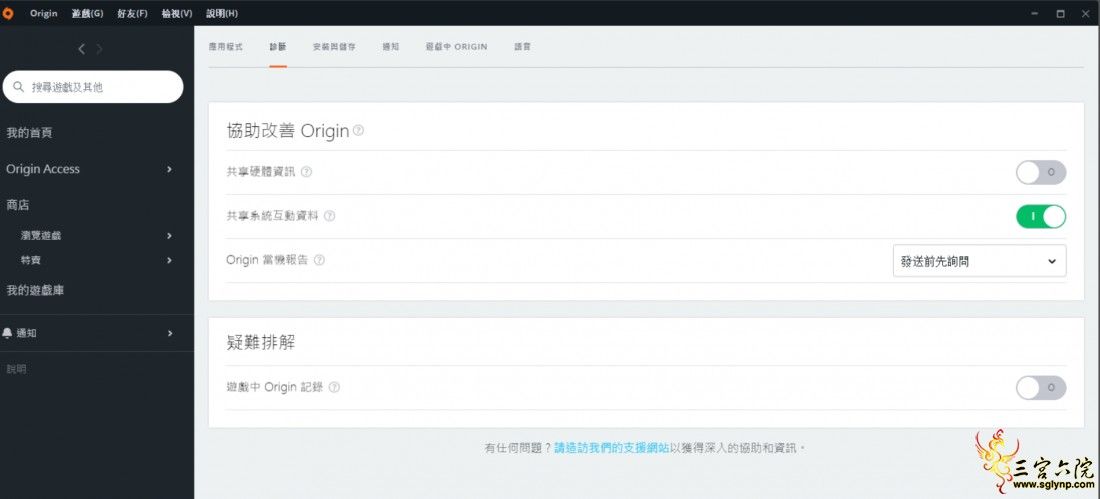
Task: Click the 協助改善 Origin section heading
Action: [288, 131]
